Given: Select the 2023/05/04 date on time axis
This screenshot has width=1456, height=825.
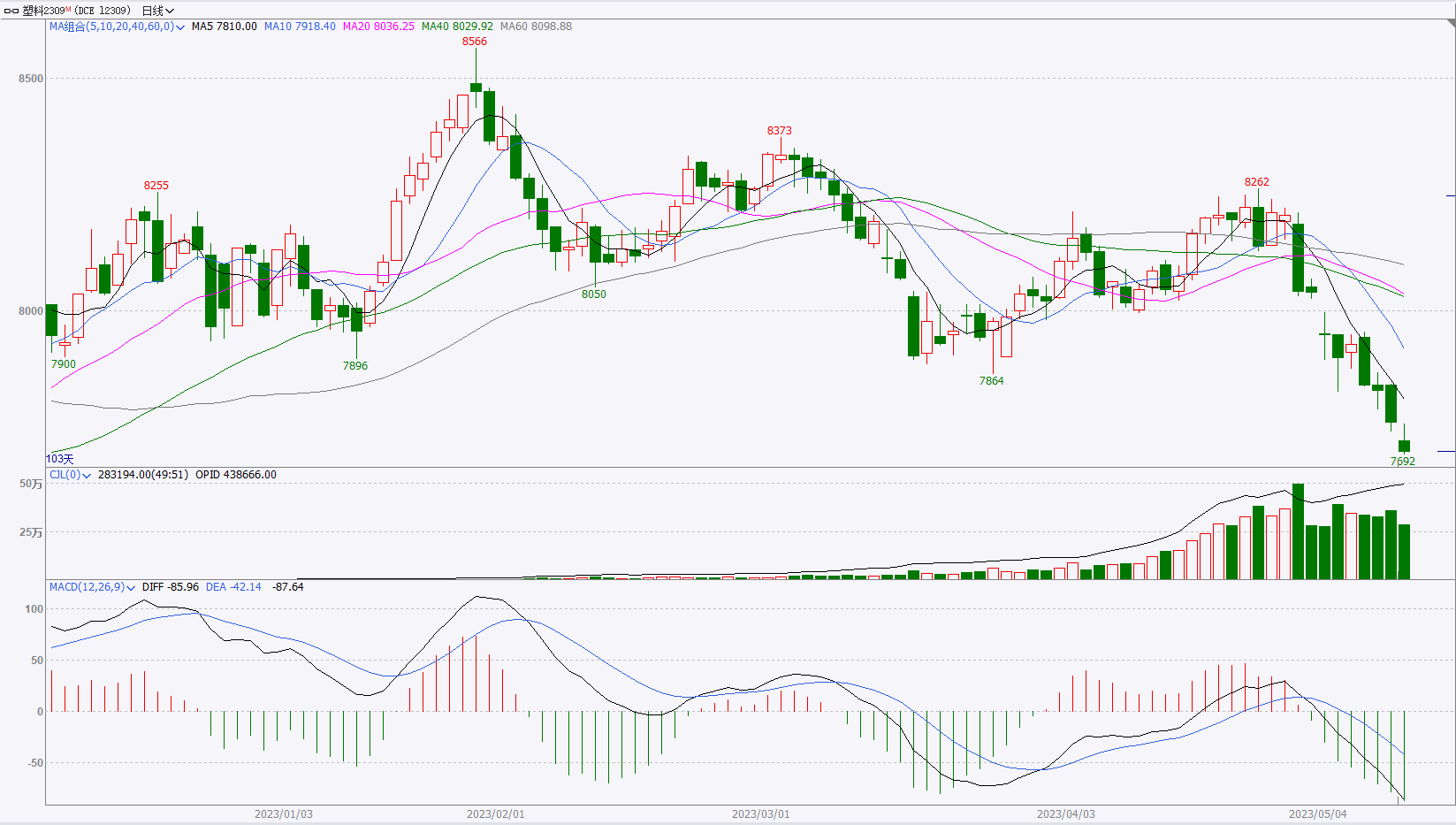Looking at the screenshot, I should [1317, 814].
